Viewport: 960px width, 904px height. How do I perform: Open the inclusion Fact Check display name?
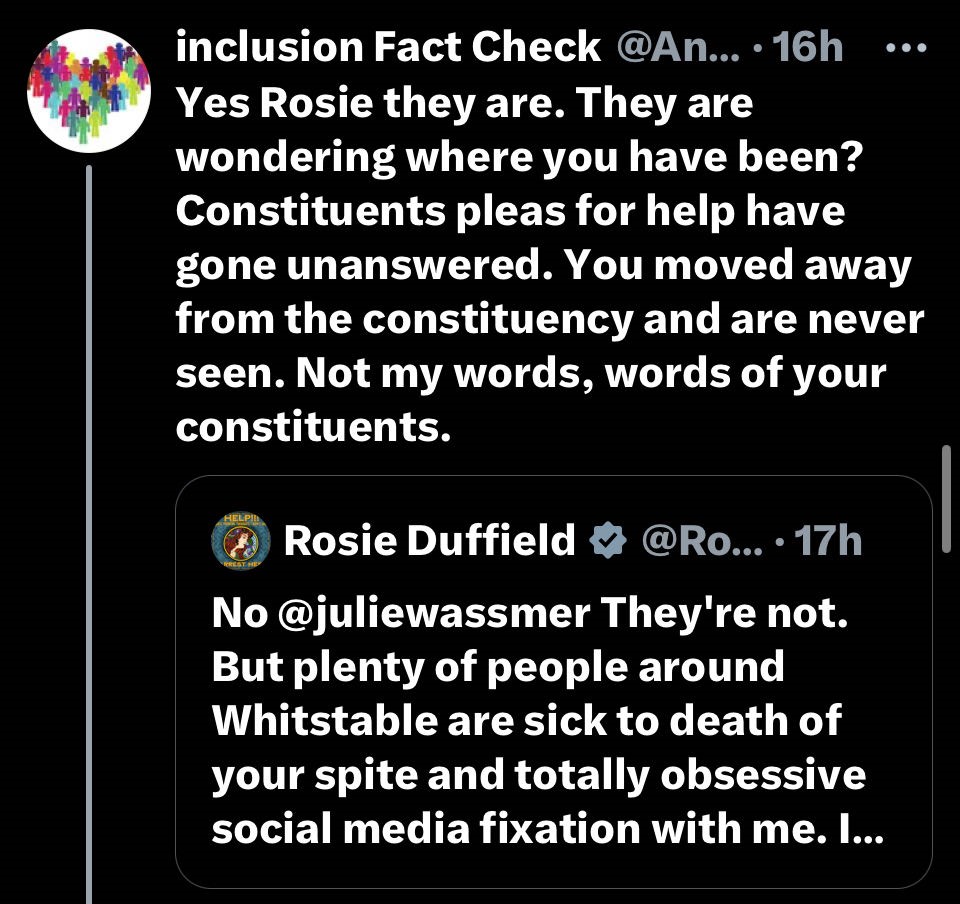point(389,47)
